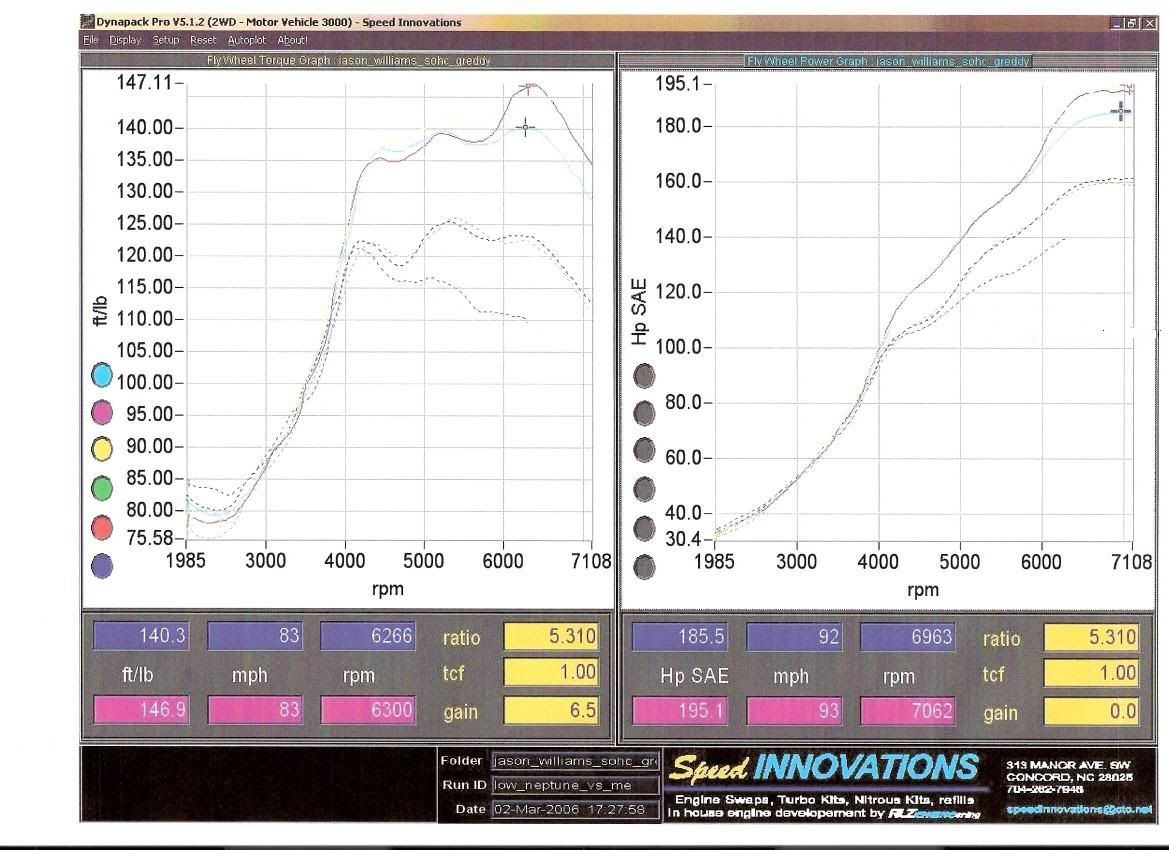Open the Autoplot menu
The height and width of the screenshot is (850, 1169).
[247, 40]
